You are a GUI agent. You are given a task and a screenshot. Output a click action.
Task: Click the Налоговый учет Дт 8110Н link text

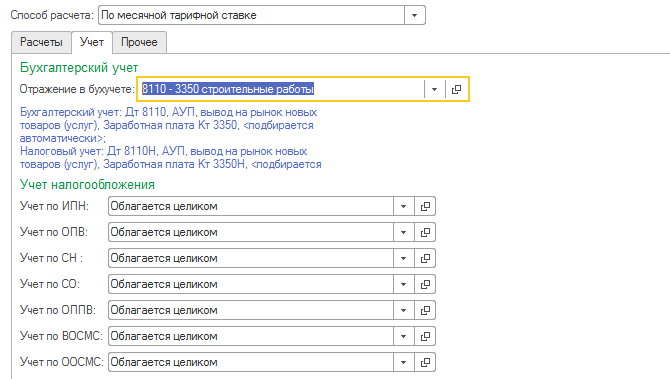coord(170,158)
